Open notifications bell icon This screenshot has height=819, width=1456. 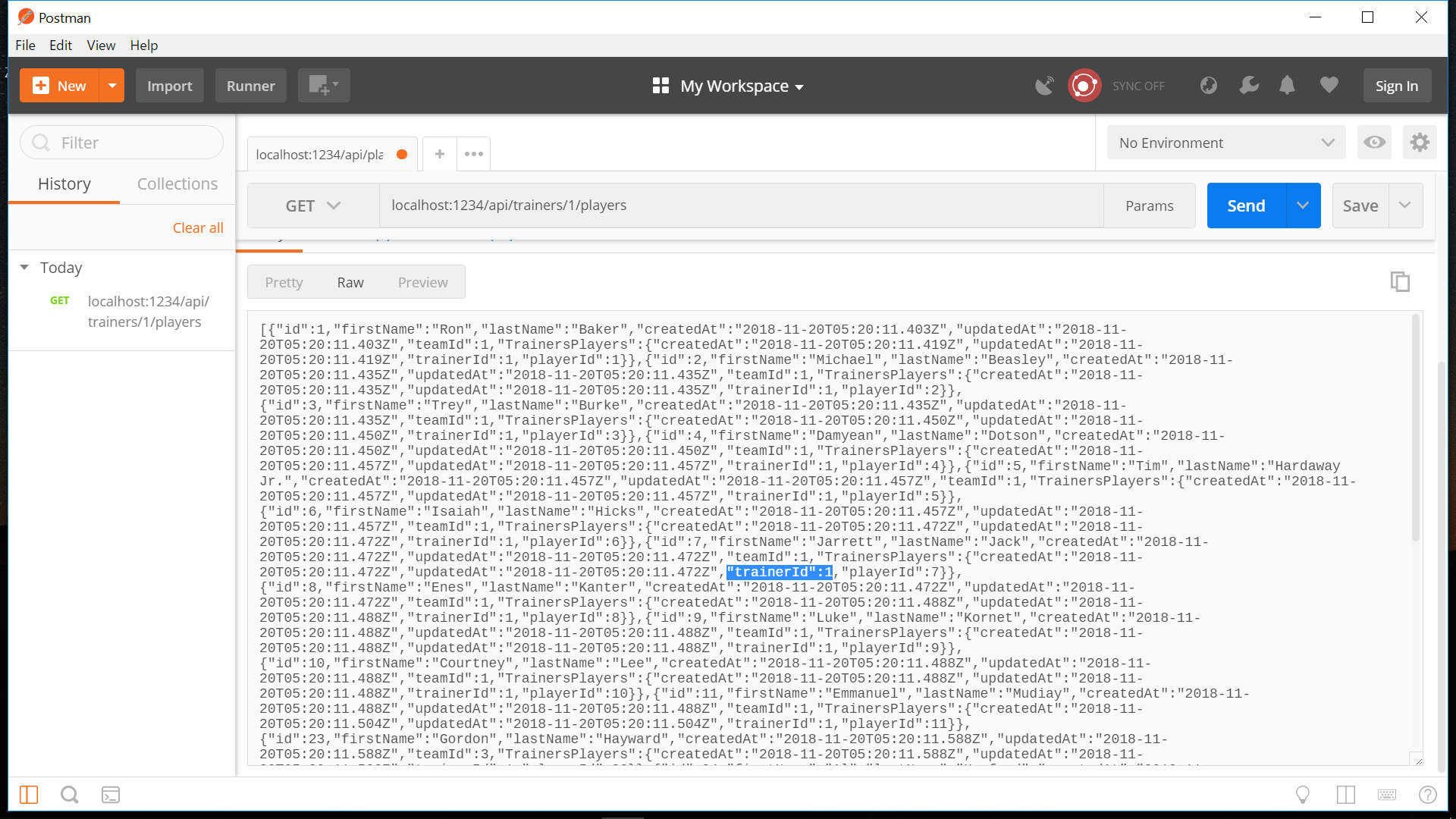click(1287, 86)
